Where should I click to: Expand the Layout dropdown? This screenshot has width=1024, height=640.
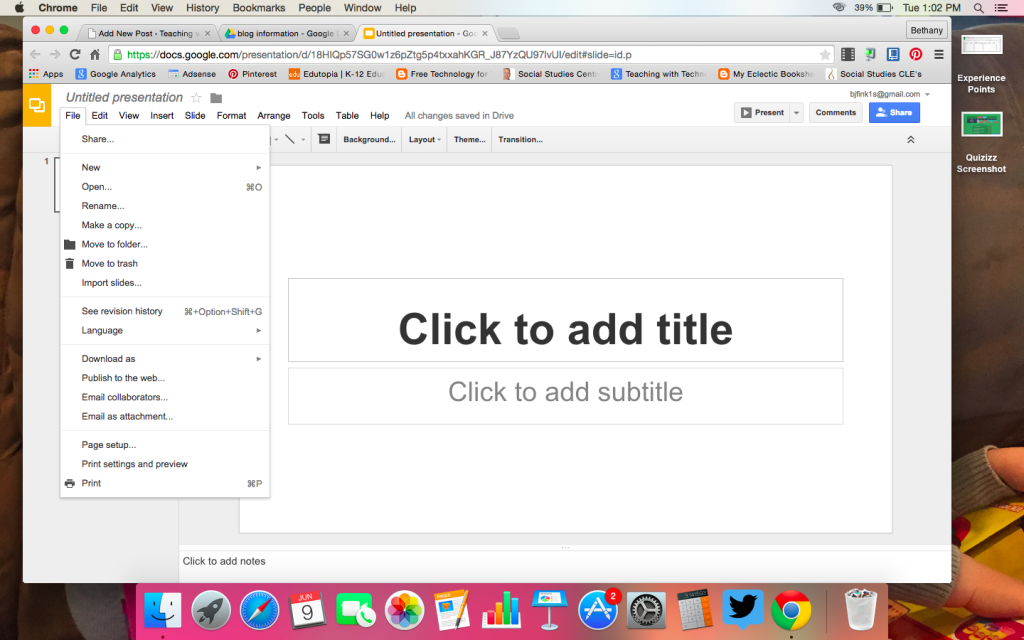424,139
